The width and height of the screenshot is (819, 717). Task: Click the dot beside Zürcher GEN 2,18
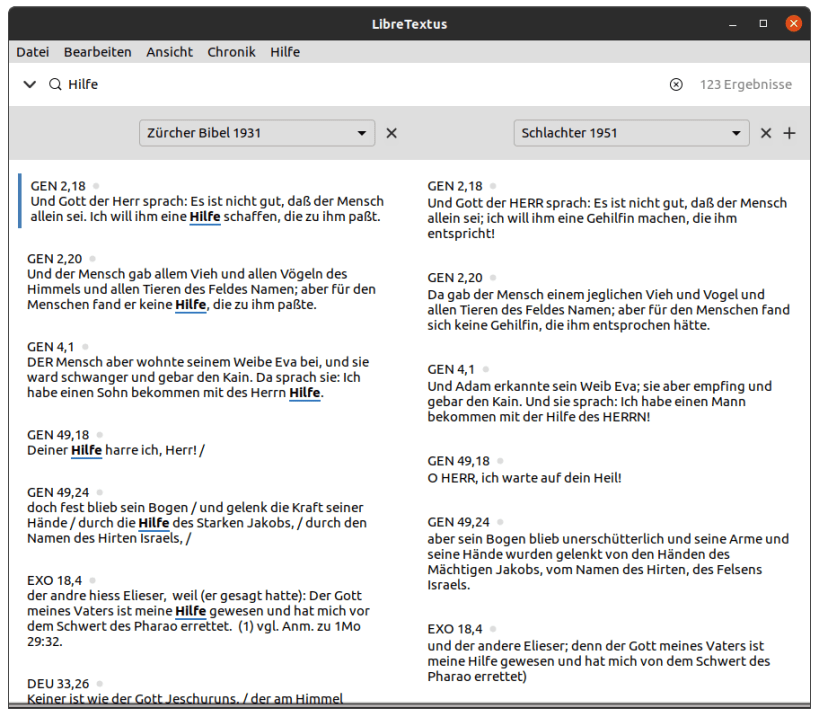(96, 186)
